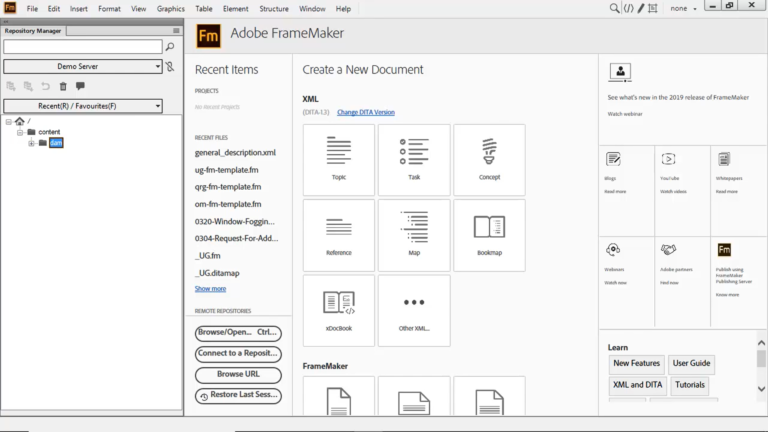Switch to XML code view icon
768x432 pixels.
point(628,8)
